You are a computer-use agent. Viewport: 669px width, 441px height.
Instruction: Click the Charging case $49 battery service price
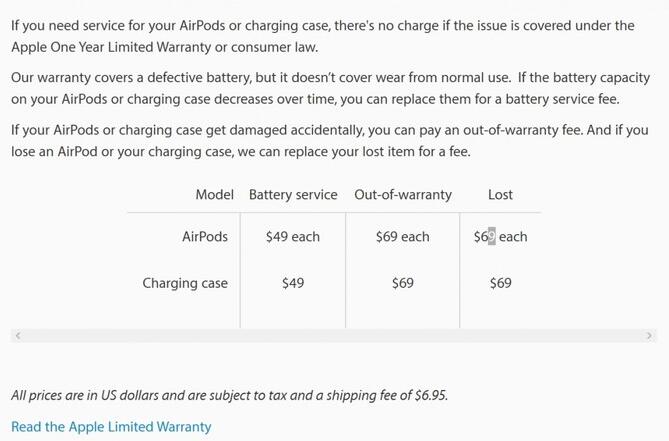(x=293, y=283)
